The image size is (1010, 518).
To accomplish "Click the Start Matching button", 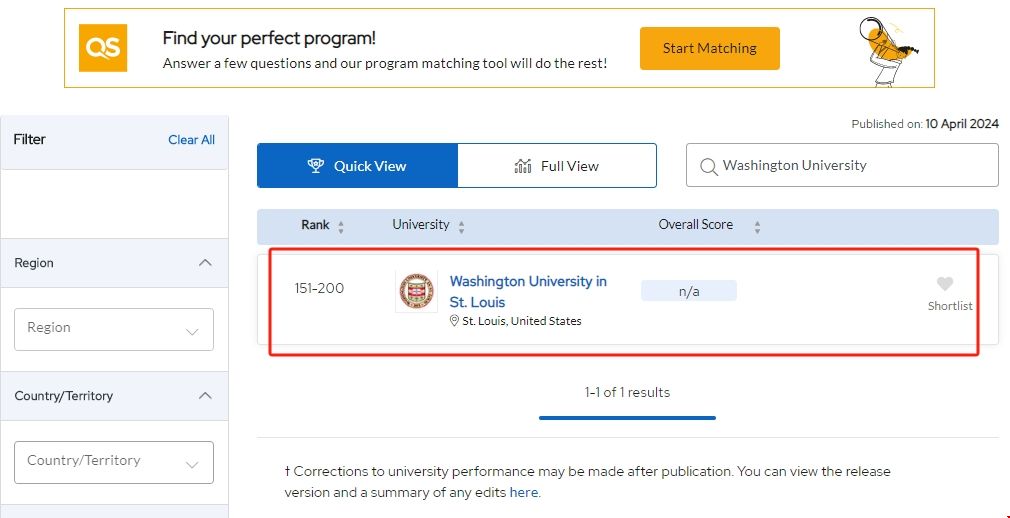I will [709, 48].
